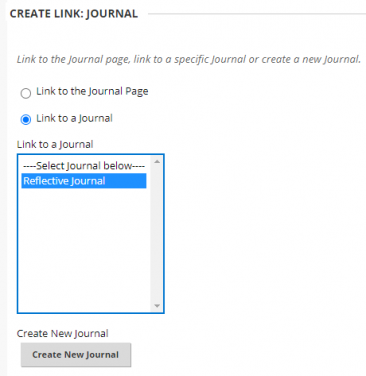Click the CREATE LINK: JOURNAL section heading
Screen dimensions: 366x376
pos(74,14)
